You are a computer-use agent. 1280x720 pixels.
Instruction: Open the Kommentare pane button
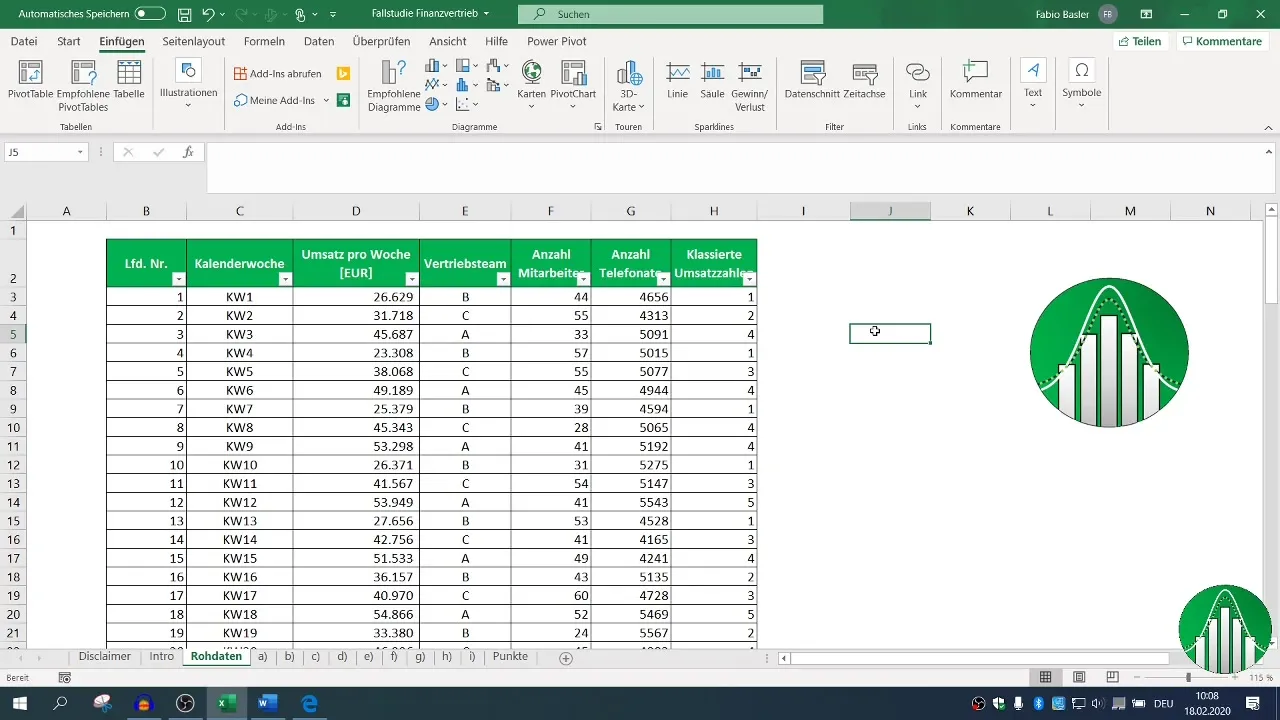(x=1222, y=41)
